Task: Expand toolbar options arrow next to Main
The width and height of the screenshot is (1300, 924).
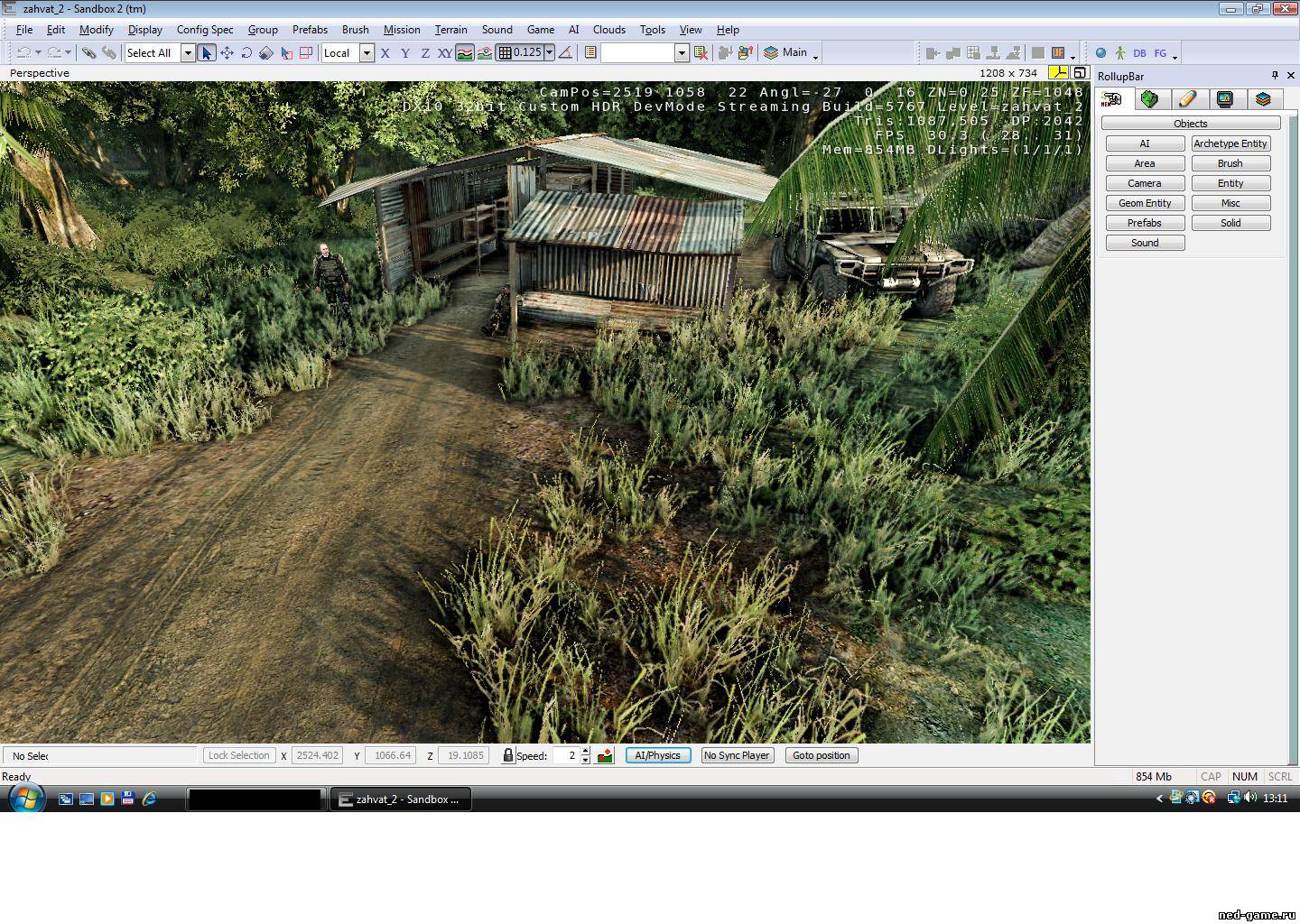Action: (815, 57)
